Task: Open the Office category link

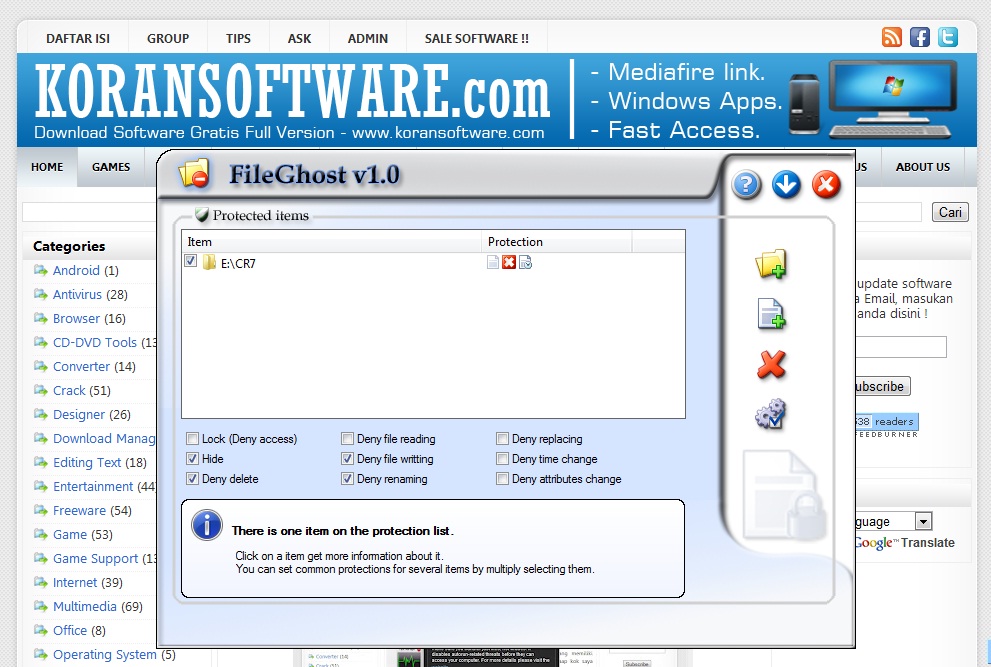Action: (70, 631)
